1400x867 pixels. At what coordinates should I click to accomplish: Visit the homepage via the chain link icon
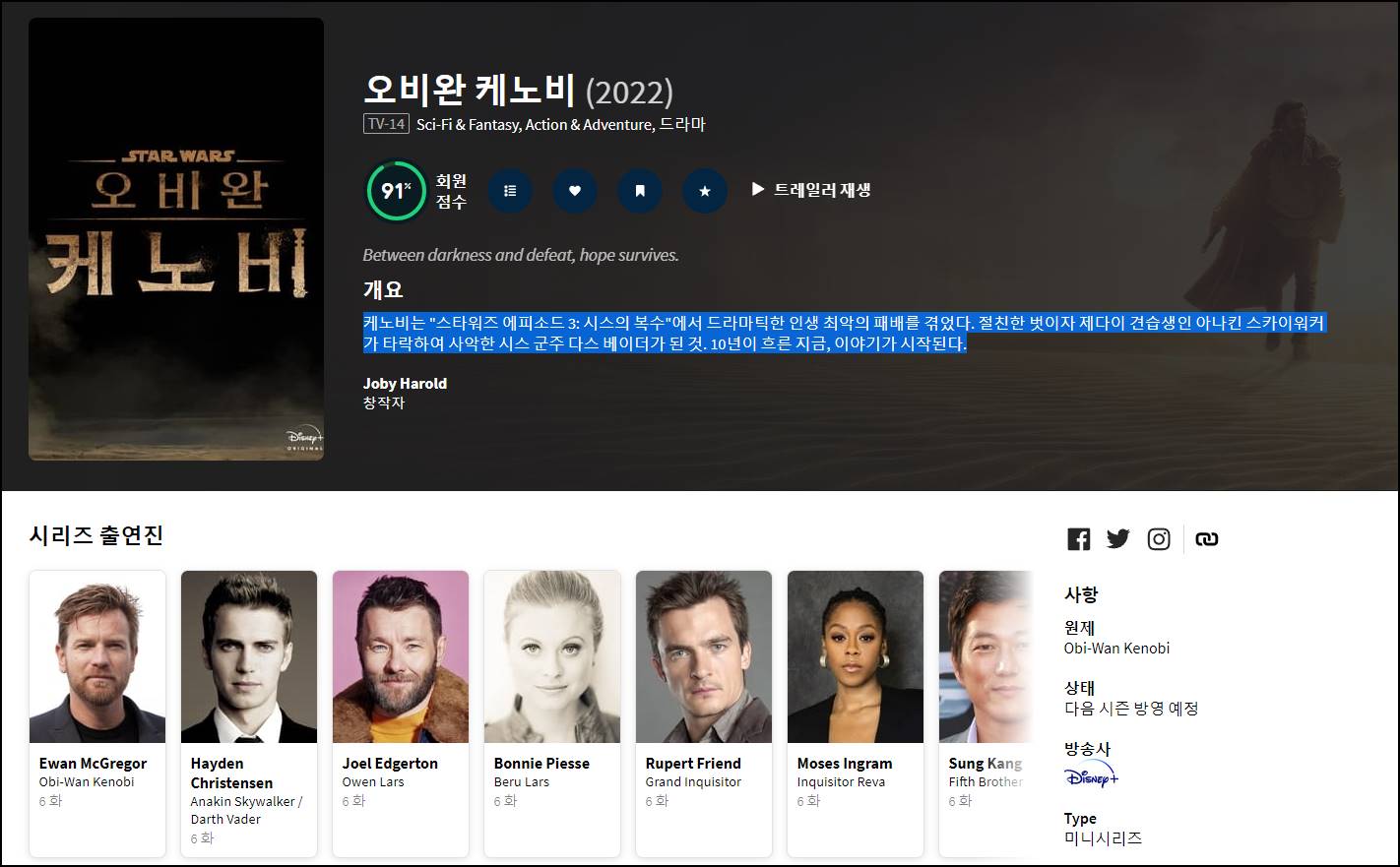(1207, 538)
